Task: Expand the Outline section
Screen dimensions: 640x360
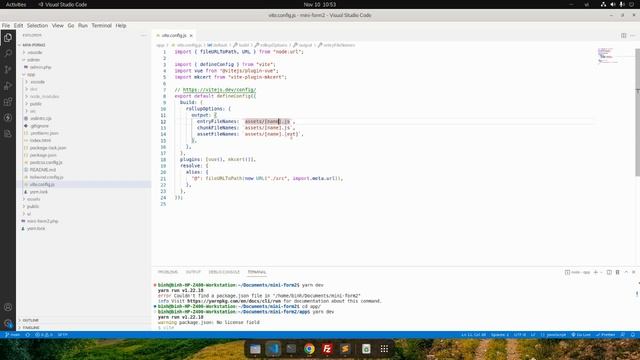Action: point(84,320)
